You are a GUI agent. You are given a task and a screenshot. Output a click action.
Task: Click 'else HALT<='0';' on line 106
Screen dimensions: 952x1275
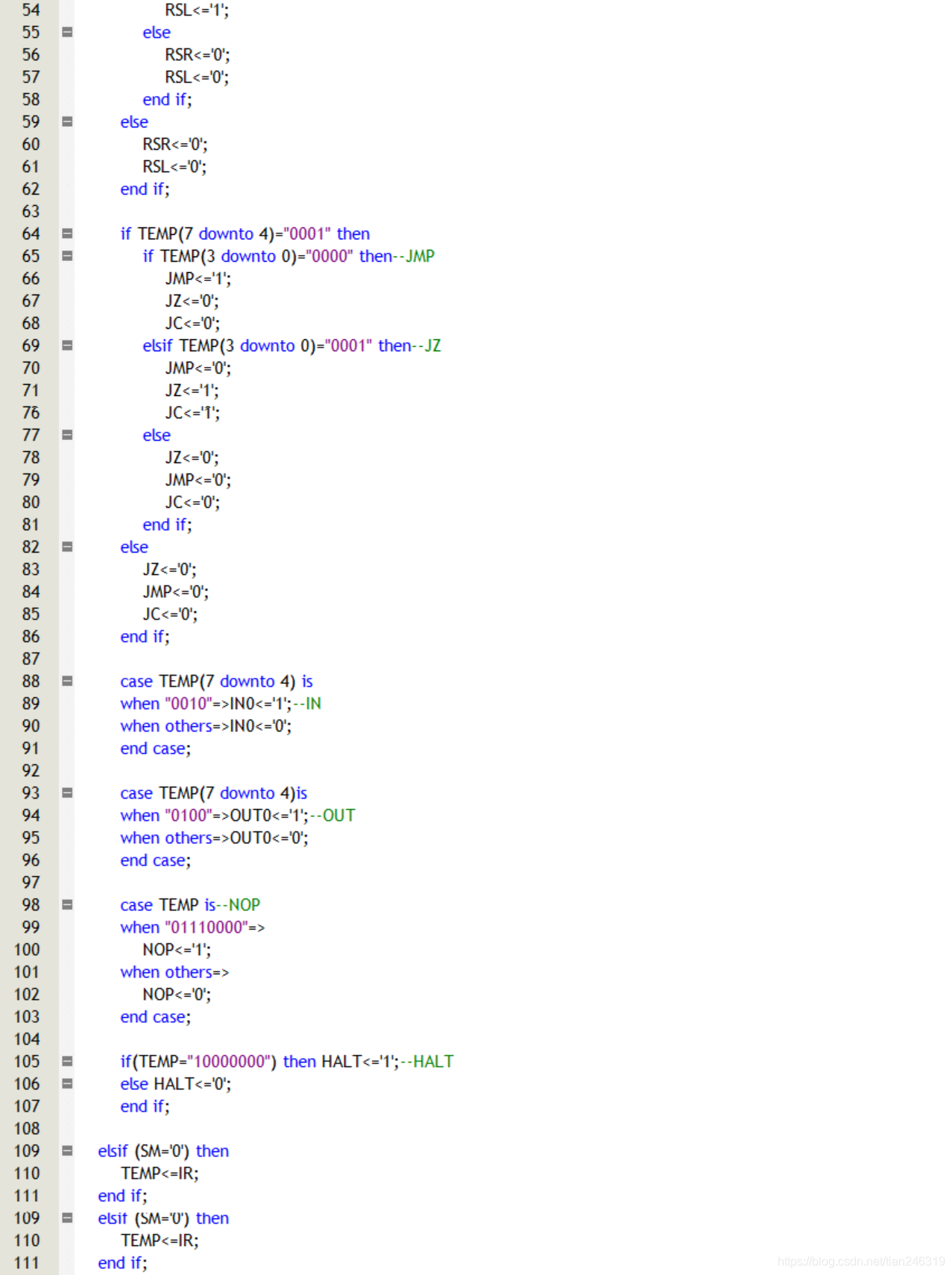(x=176, y=1084)
